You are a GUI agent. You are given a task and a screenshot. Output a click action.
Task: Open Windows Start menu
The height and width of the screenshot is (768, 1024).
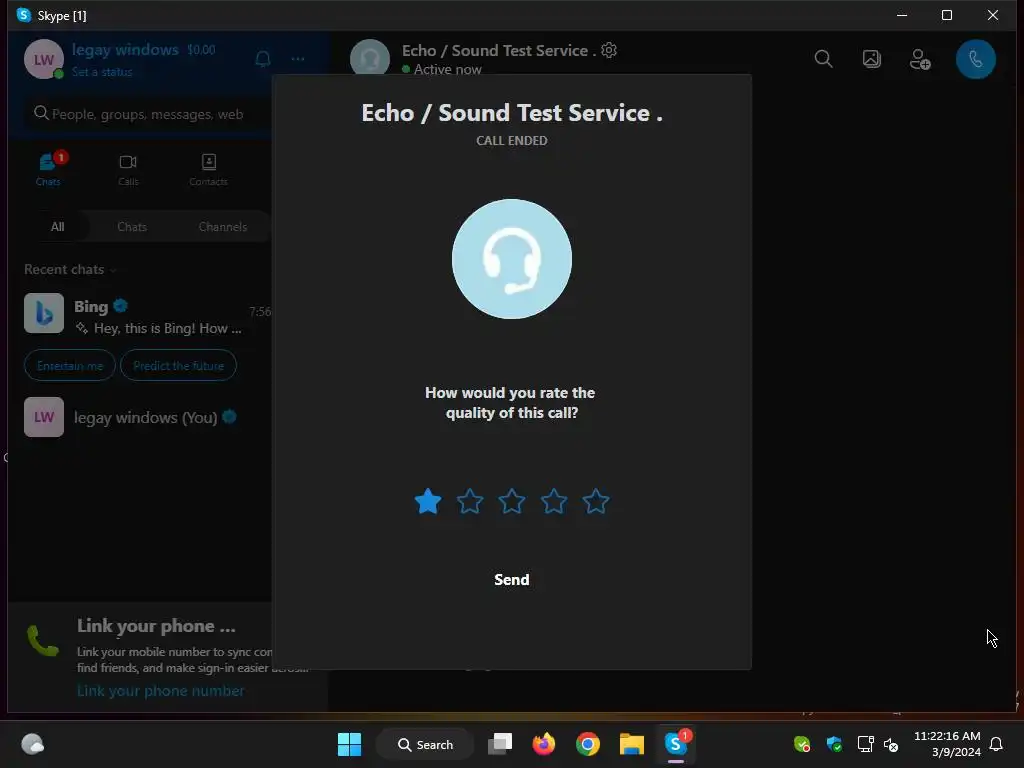(349, 744)
